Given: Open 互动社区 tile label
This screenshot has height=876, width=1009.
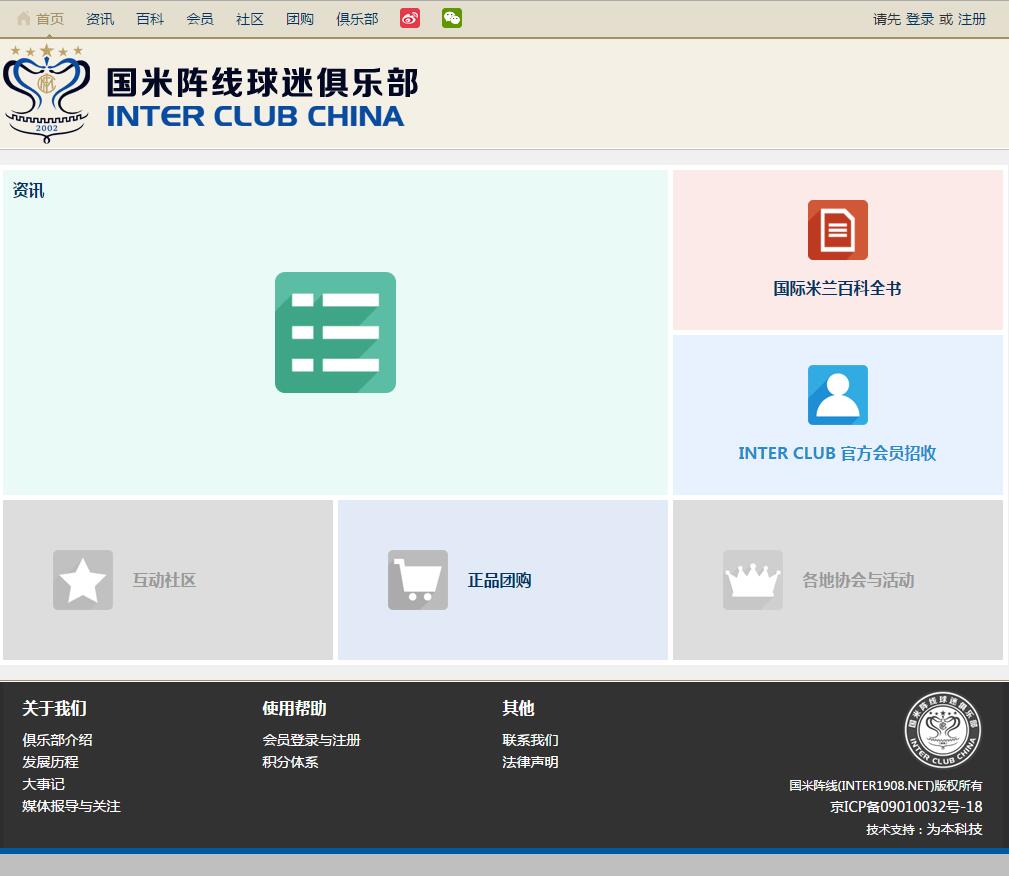Looking at the screenshot, I should coord(164,581).
